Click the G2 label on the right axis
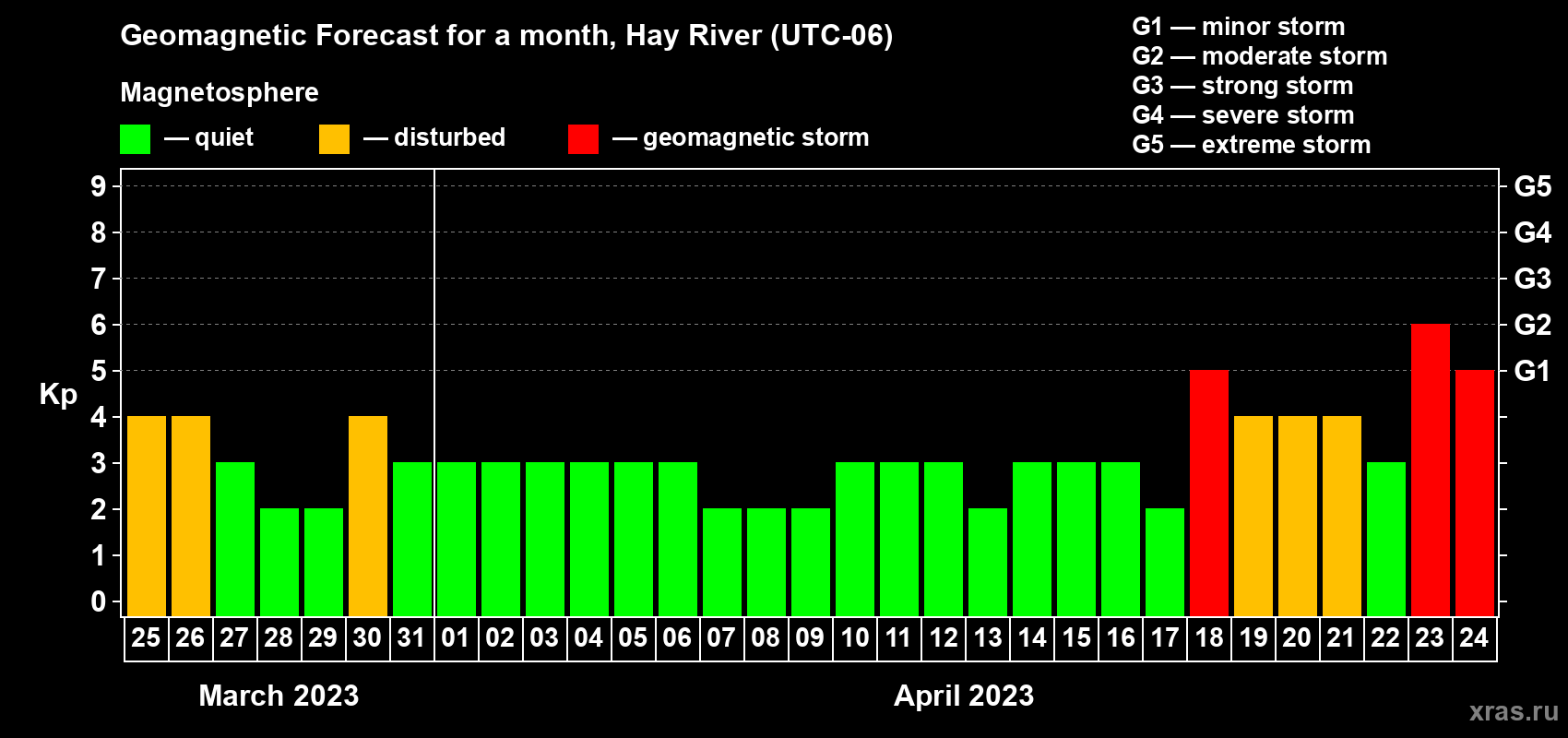This screenshot has height=738, width=1568. pos(1533,325)
